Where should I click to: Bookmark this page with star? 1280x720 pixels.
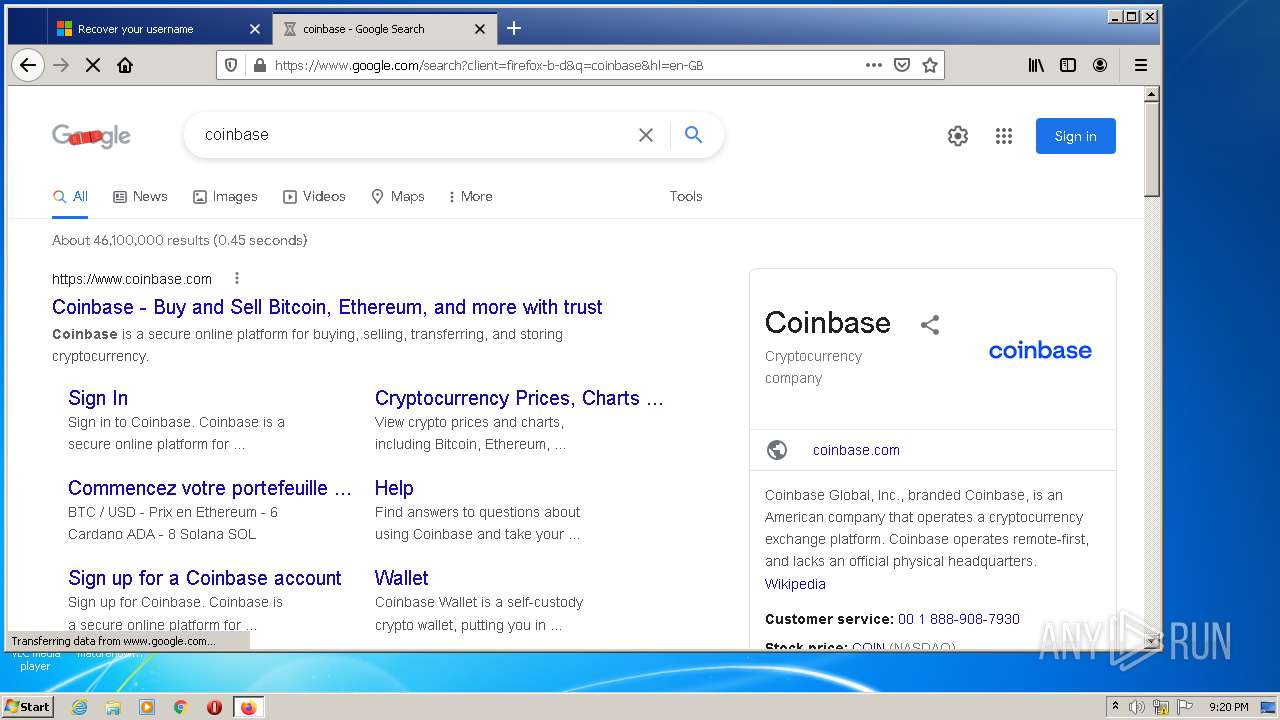(x=930, y=65)
